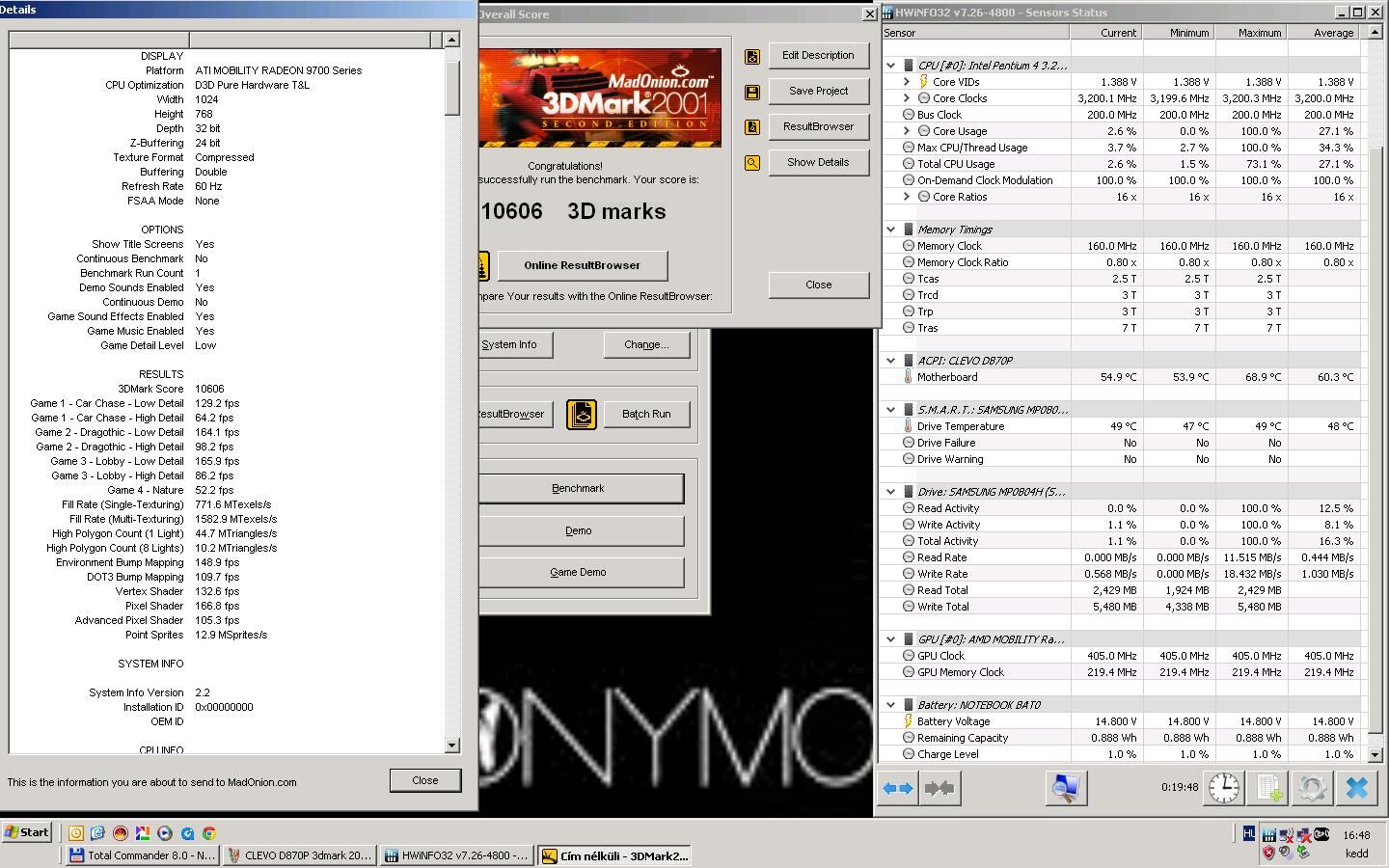Click the Show Details button
This screenshot has width=1389, height=868.
[x=818, y=162]
